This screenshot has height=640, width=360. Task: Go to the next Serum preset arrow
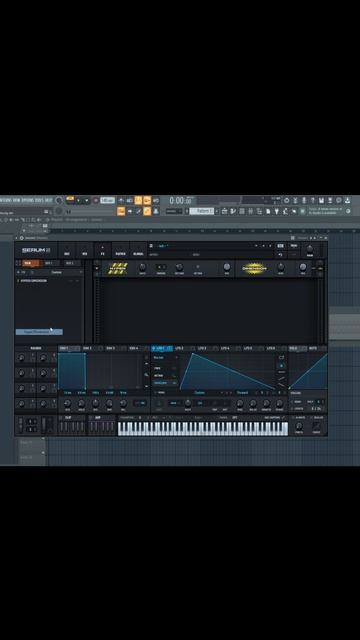269,246
